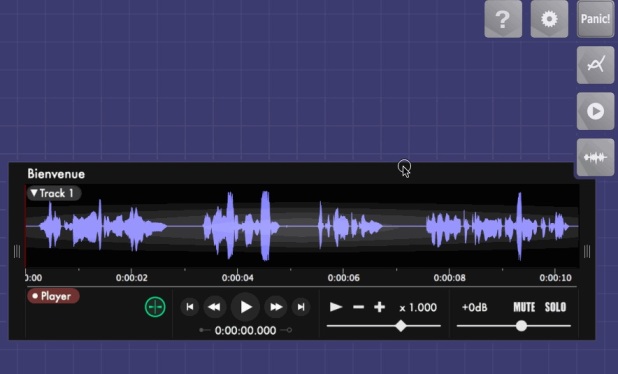Screen dimensions: 618x374
Task: Click the 0:00:04 mark on the timeline
Action: coord(238,278)
